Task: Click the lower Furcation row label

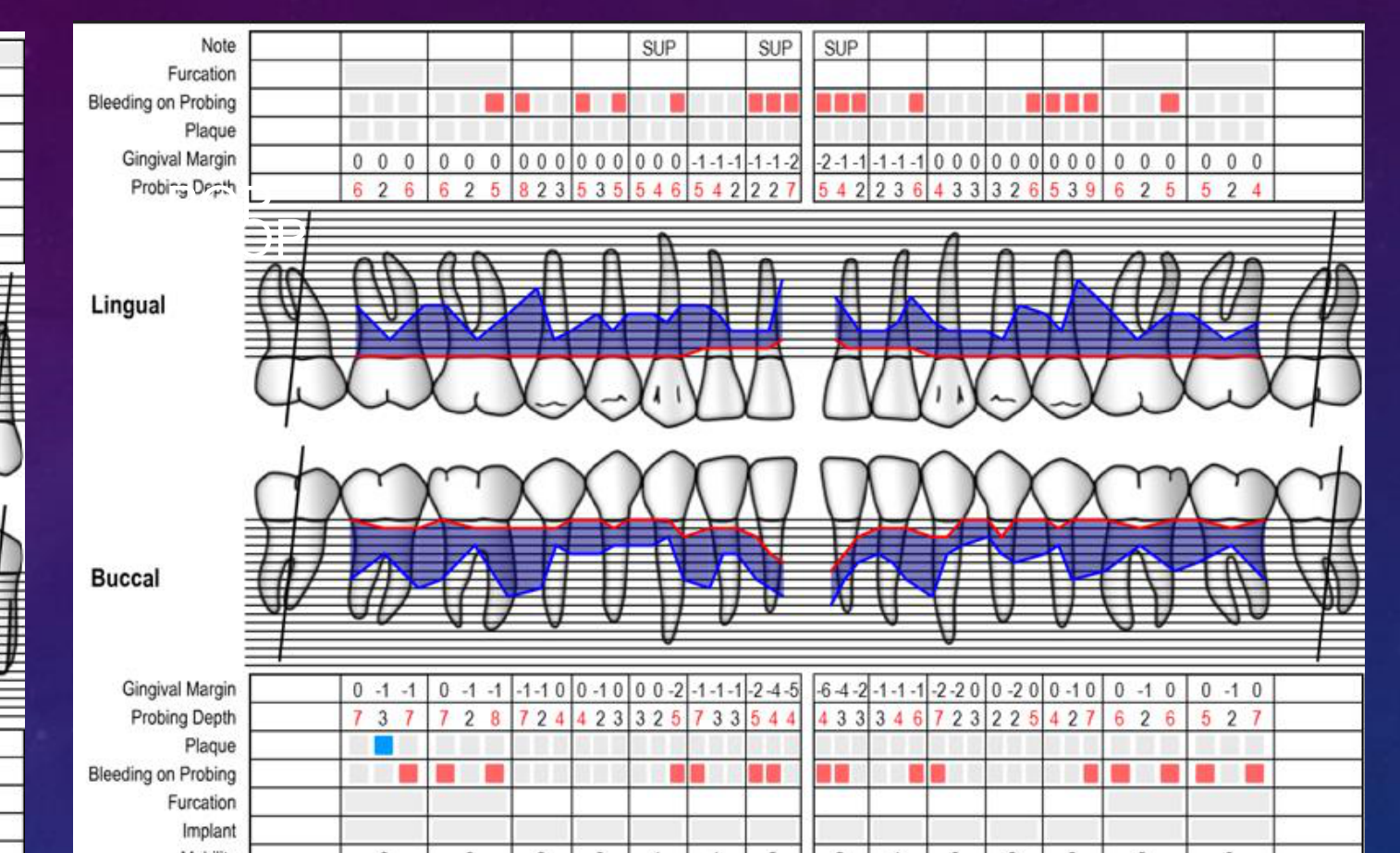Action: coord(202,802)
